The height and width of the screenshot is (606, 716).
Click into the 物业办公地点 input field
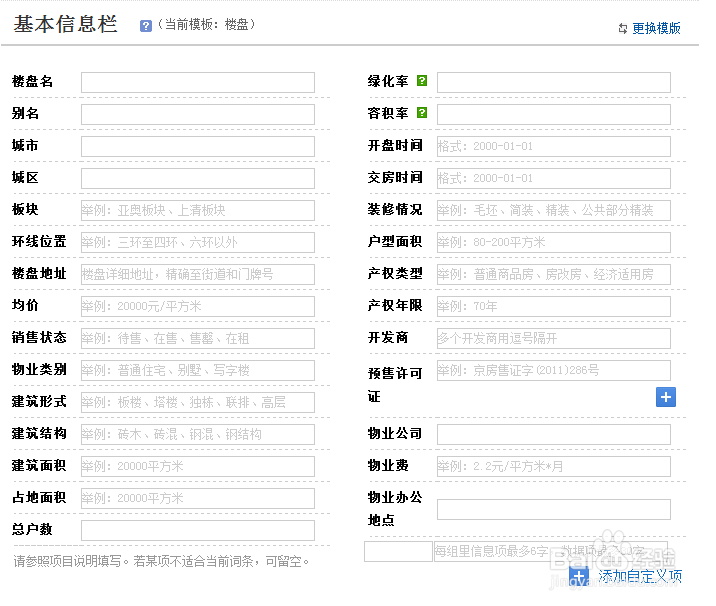tap(553, 509)
